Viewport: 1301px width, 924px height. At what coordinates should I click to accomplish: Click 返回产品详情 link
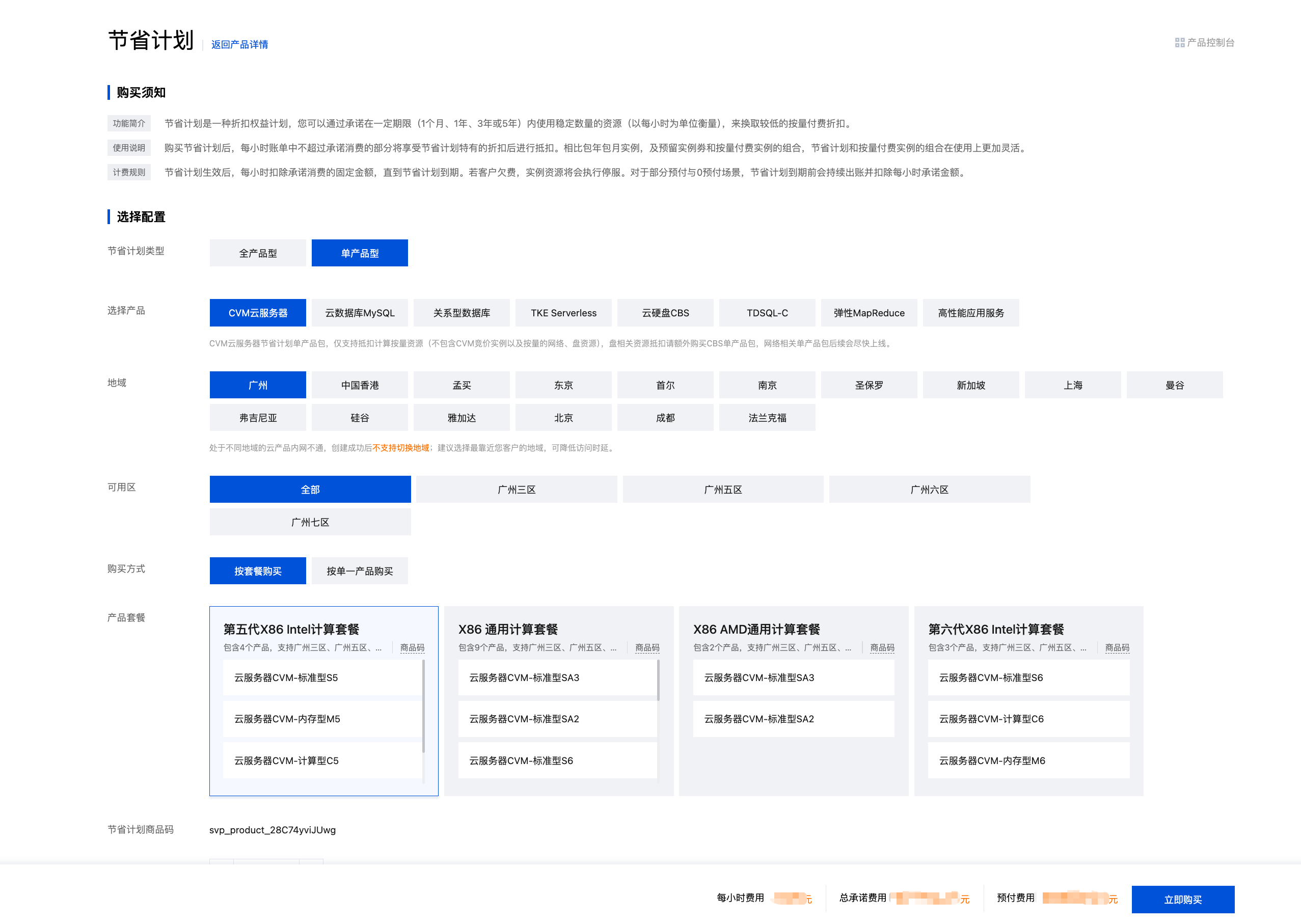tap(239, 44)
